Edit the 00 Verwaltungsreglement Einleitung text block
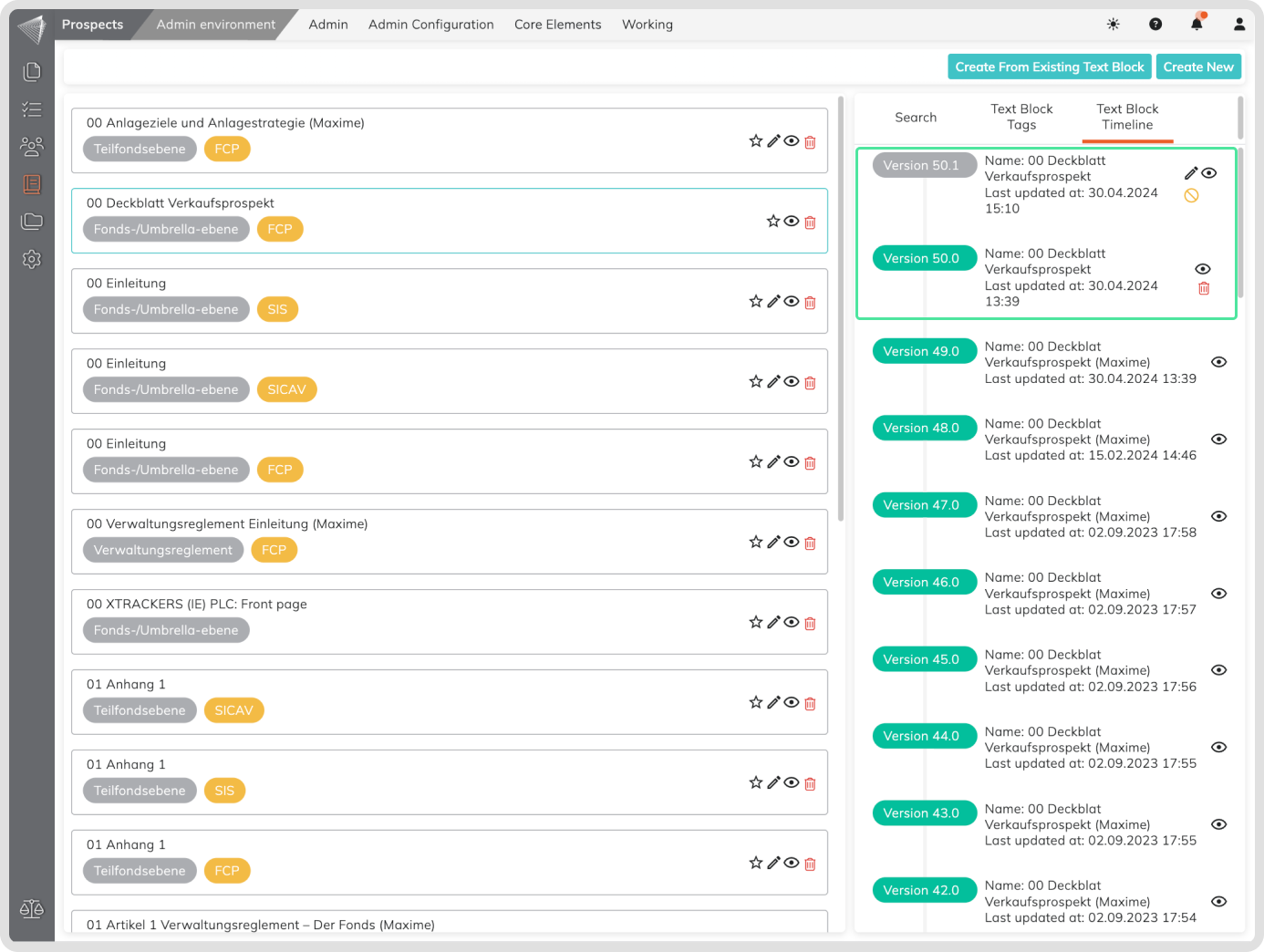Viewport: 1264px width, 952px height. tap(773, 543)
